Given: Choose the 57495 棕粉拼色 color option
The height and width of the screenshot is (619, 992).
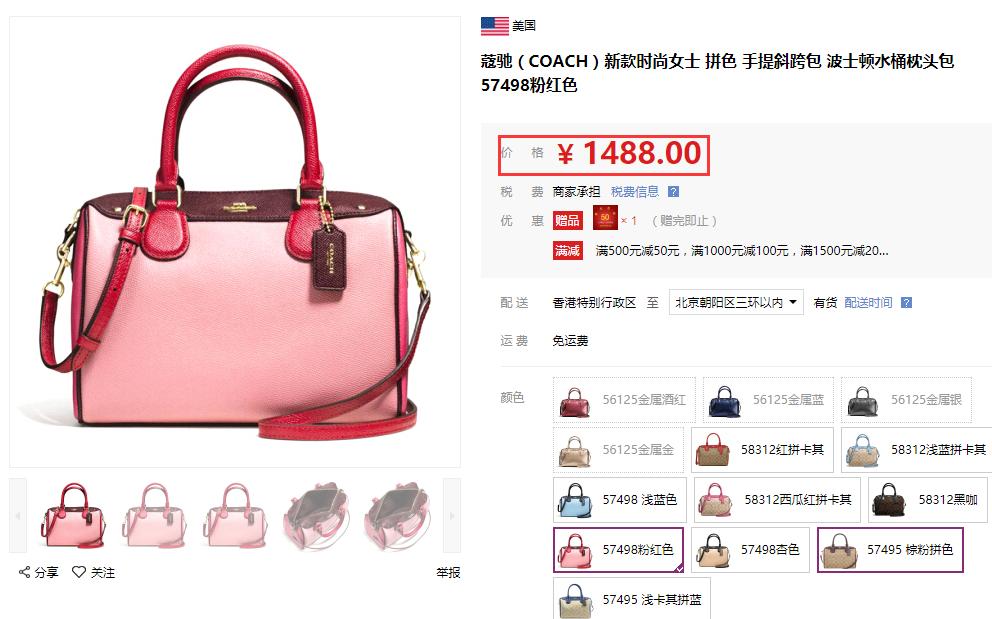Looking at the screenshot, I should [x=890, y=550].
